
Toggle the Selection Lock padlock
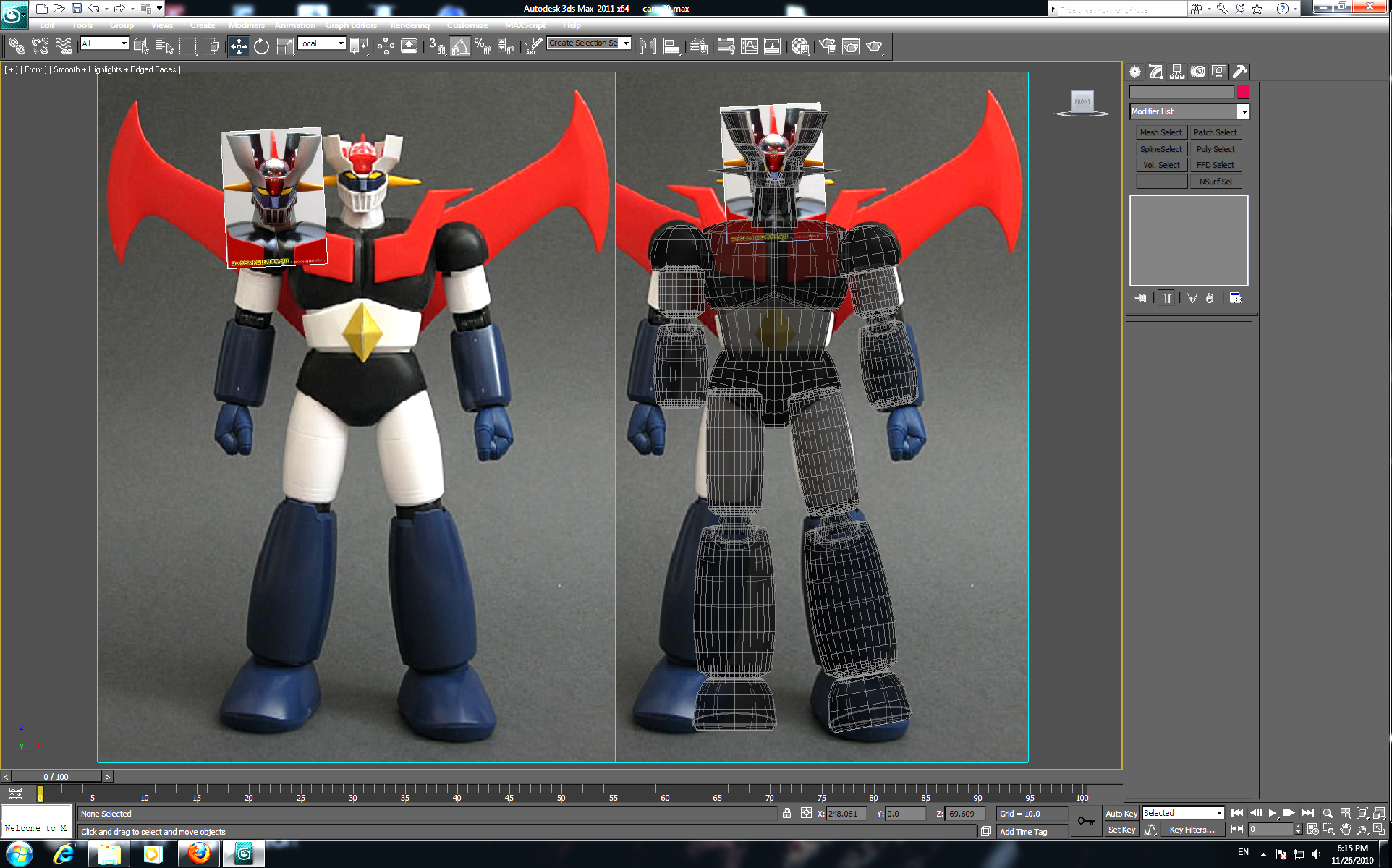pos(786,814)
